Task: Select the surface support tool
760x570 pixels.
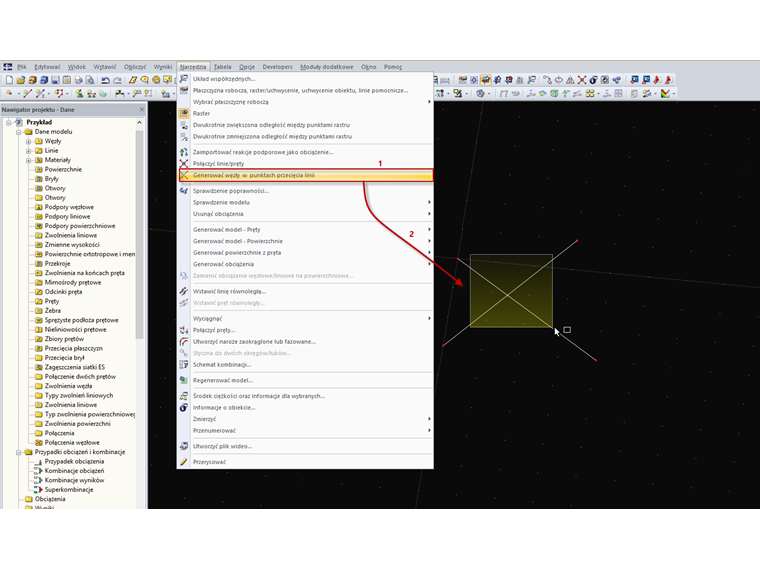Action: point(103,93)
